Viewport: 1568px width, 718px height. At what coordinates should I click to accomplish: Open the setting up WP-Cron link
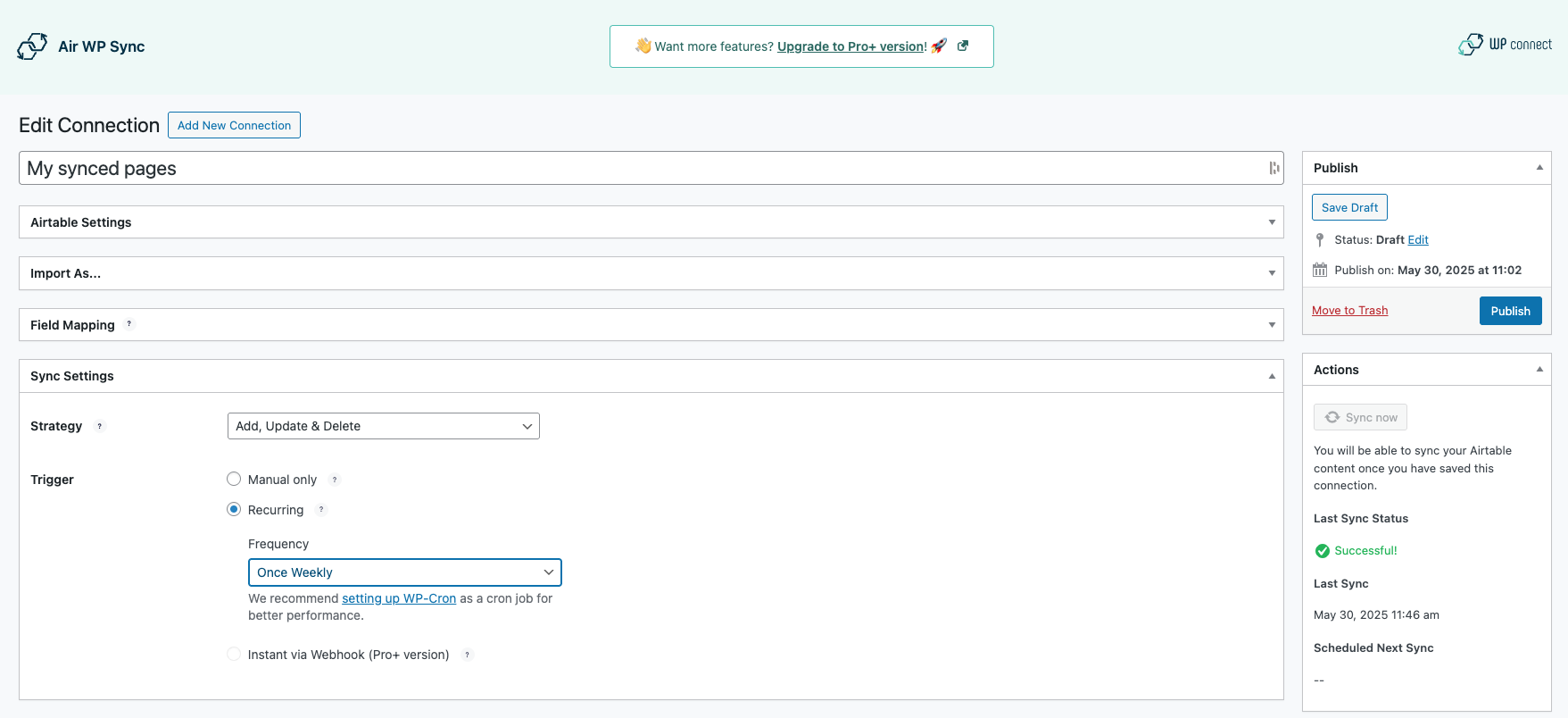pyautogui.click(x=399, y=598)
